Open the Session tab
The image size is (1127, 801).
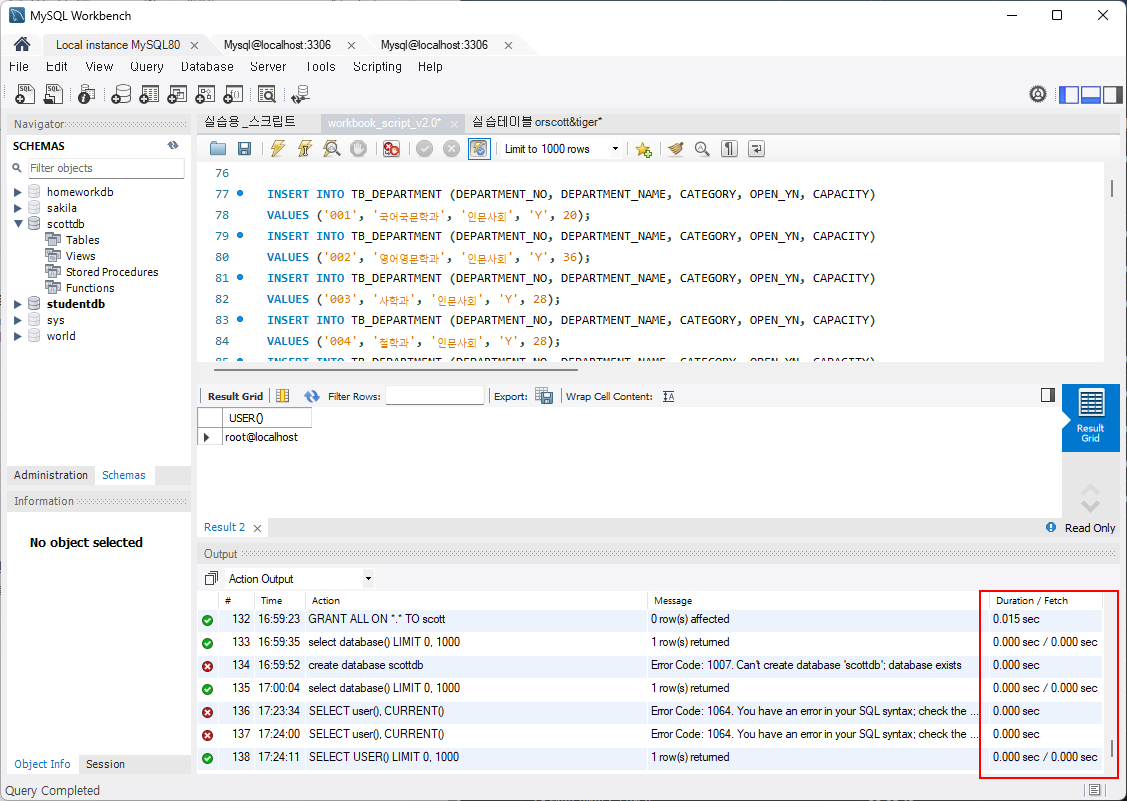(x=105, y=764)
